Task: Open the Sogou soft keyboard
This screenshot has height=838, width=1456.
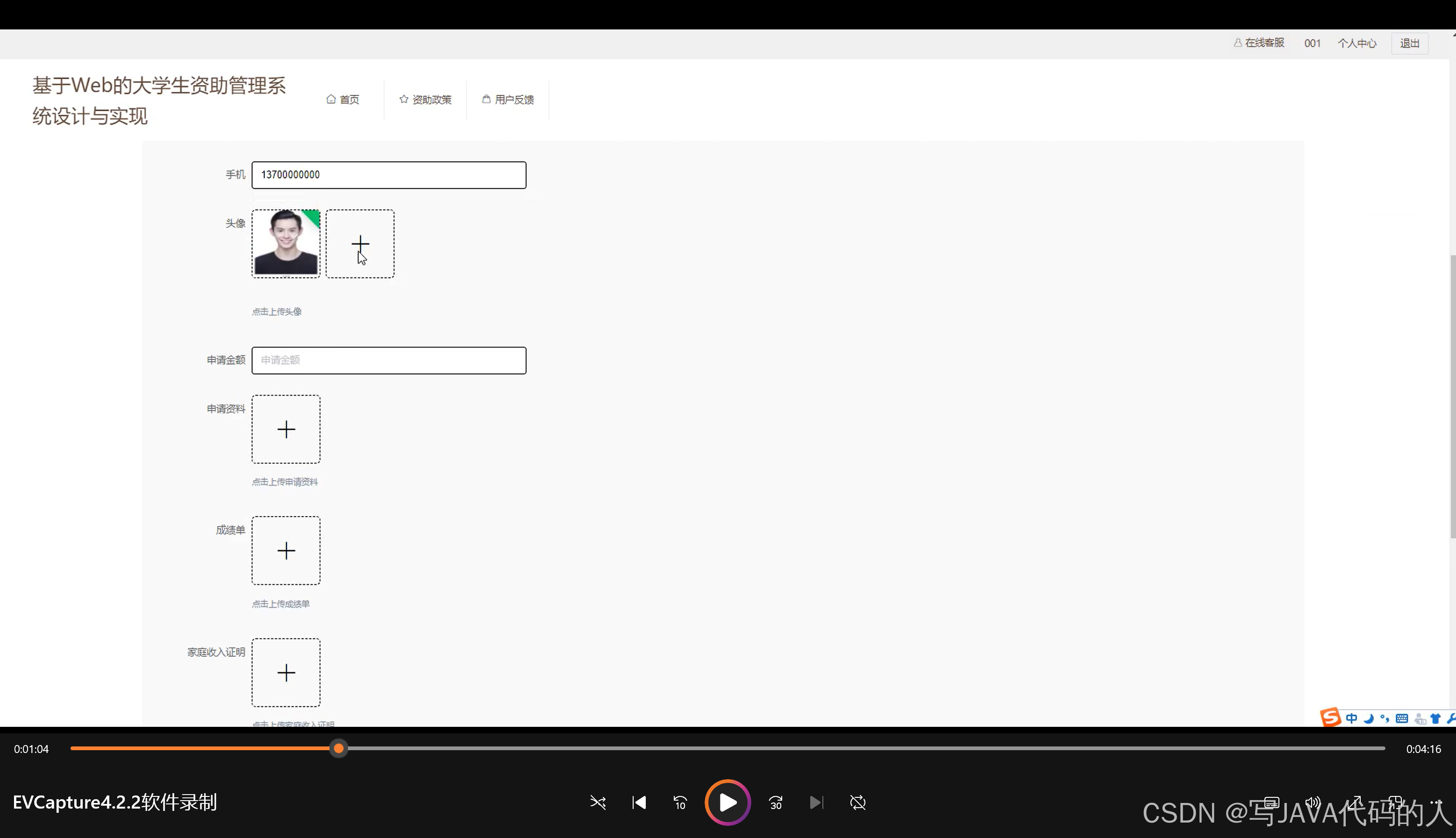Action: 1402,718
